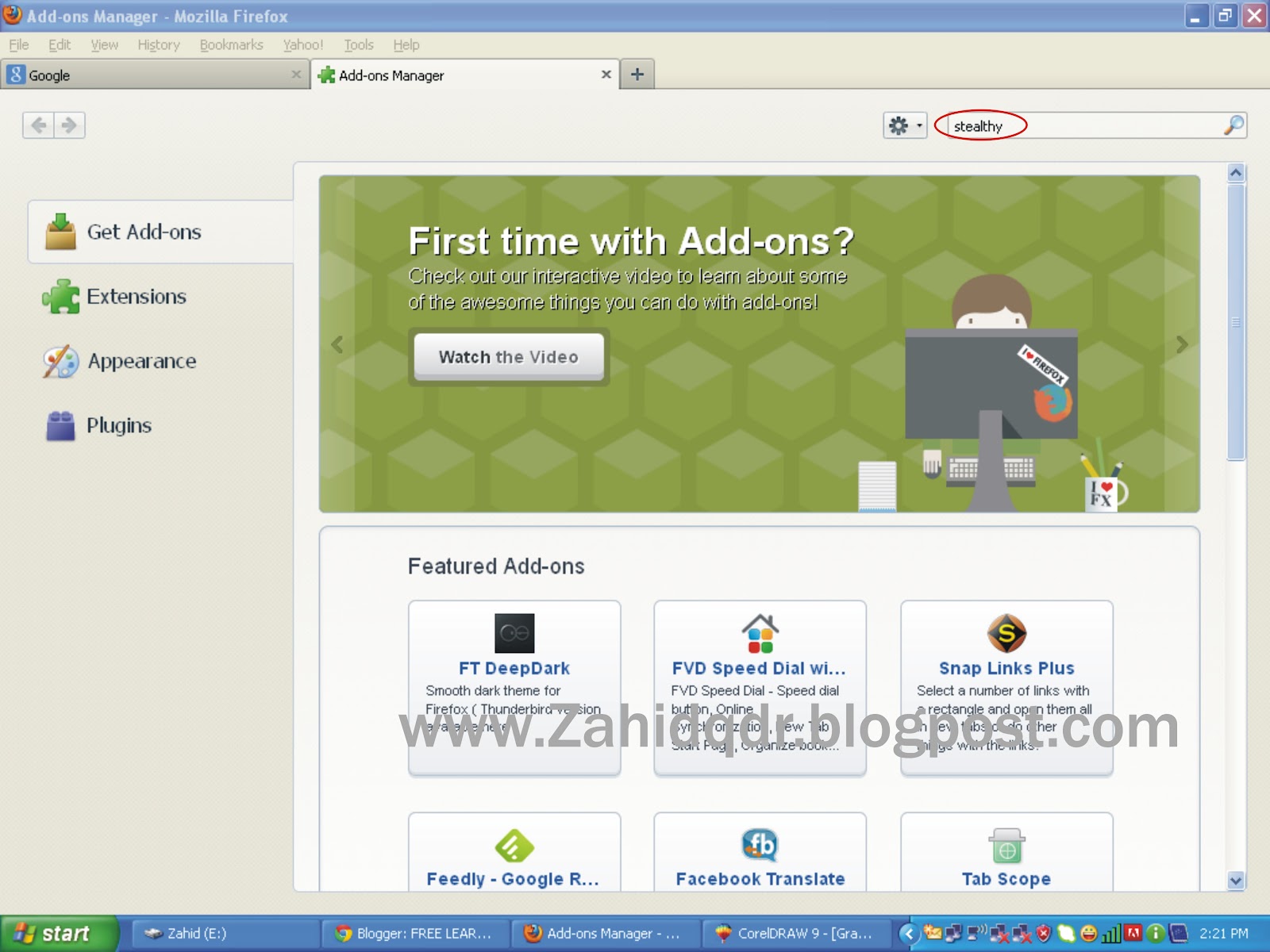
Task: Open the Feedly - Google R... add-on link
Action: coord(513,879)
